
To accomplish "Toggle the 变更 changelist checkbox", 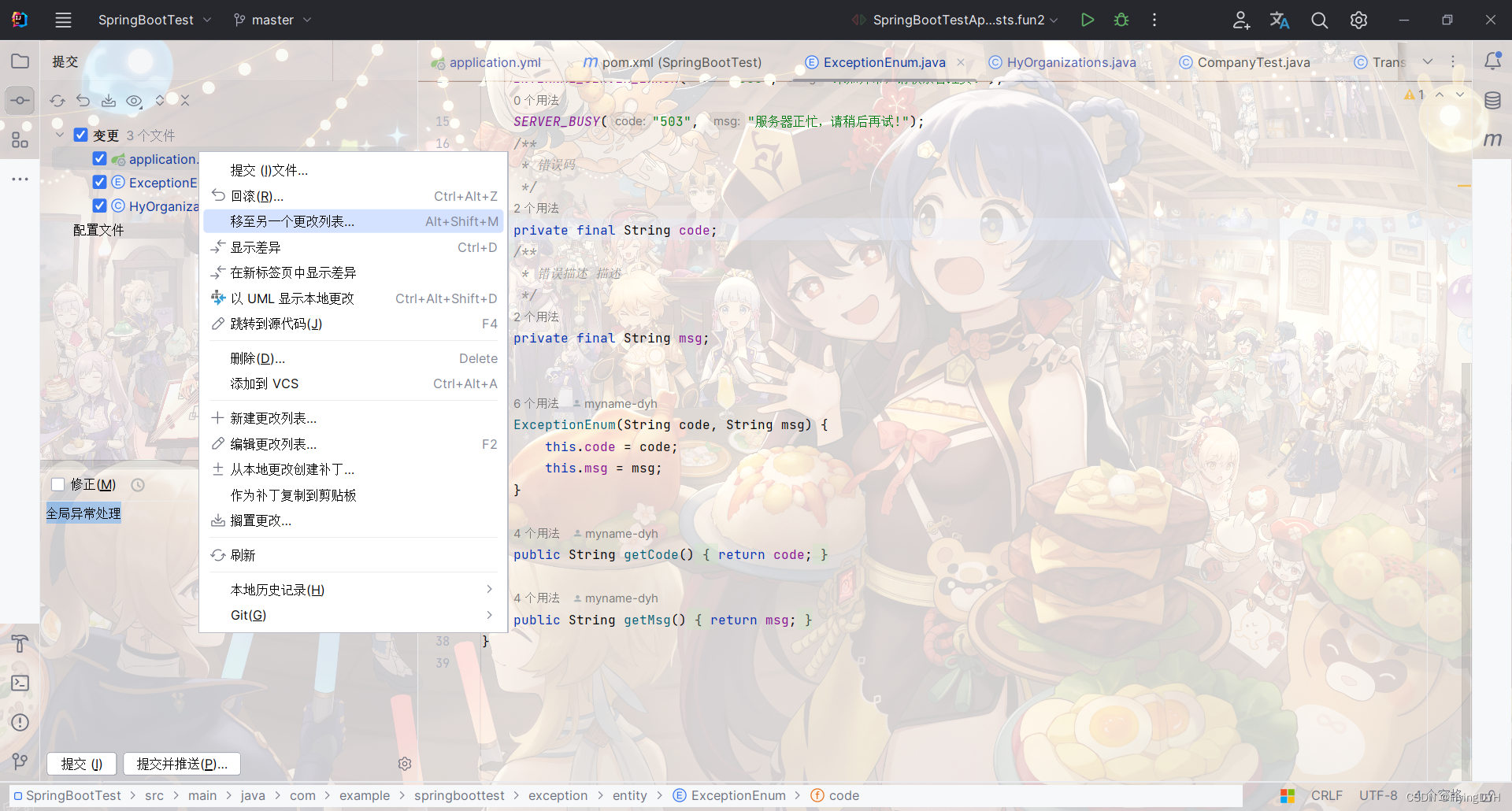I will point(80,135).
